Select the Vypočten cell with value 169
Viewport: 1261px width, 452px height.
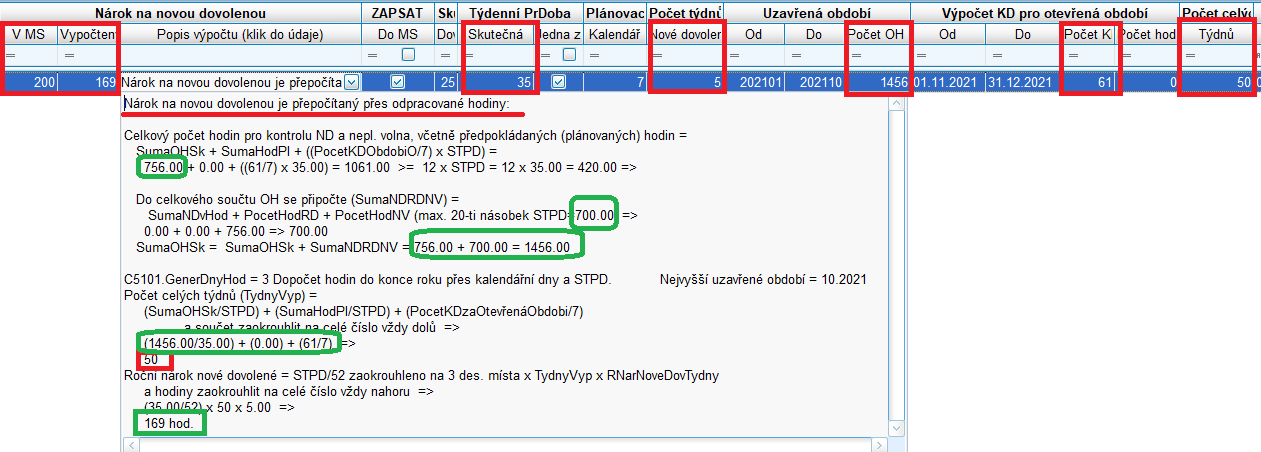point(88,82)
